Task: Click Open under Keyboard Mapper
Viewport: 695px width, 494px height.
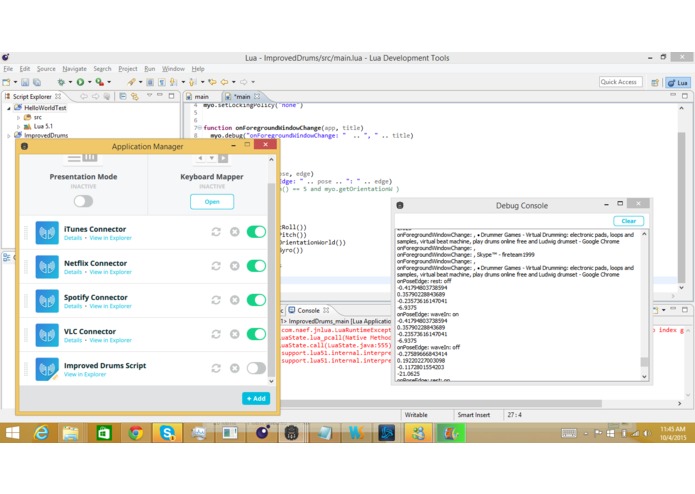Action: (212, 202)
